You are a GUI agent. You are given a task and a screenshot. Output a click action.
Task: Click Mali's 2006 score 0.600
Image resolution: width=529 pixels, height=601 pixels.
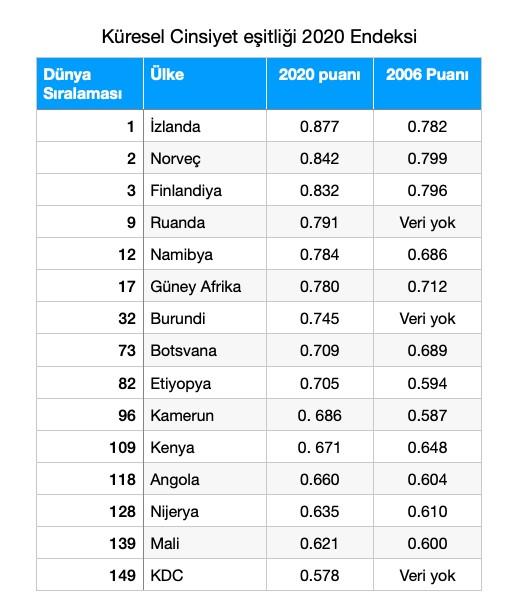tap(427, 544)
